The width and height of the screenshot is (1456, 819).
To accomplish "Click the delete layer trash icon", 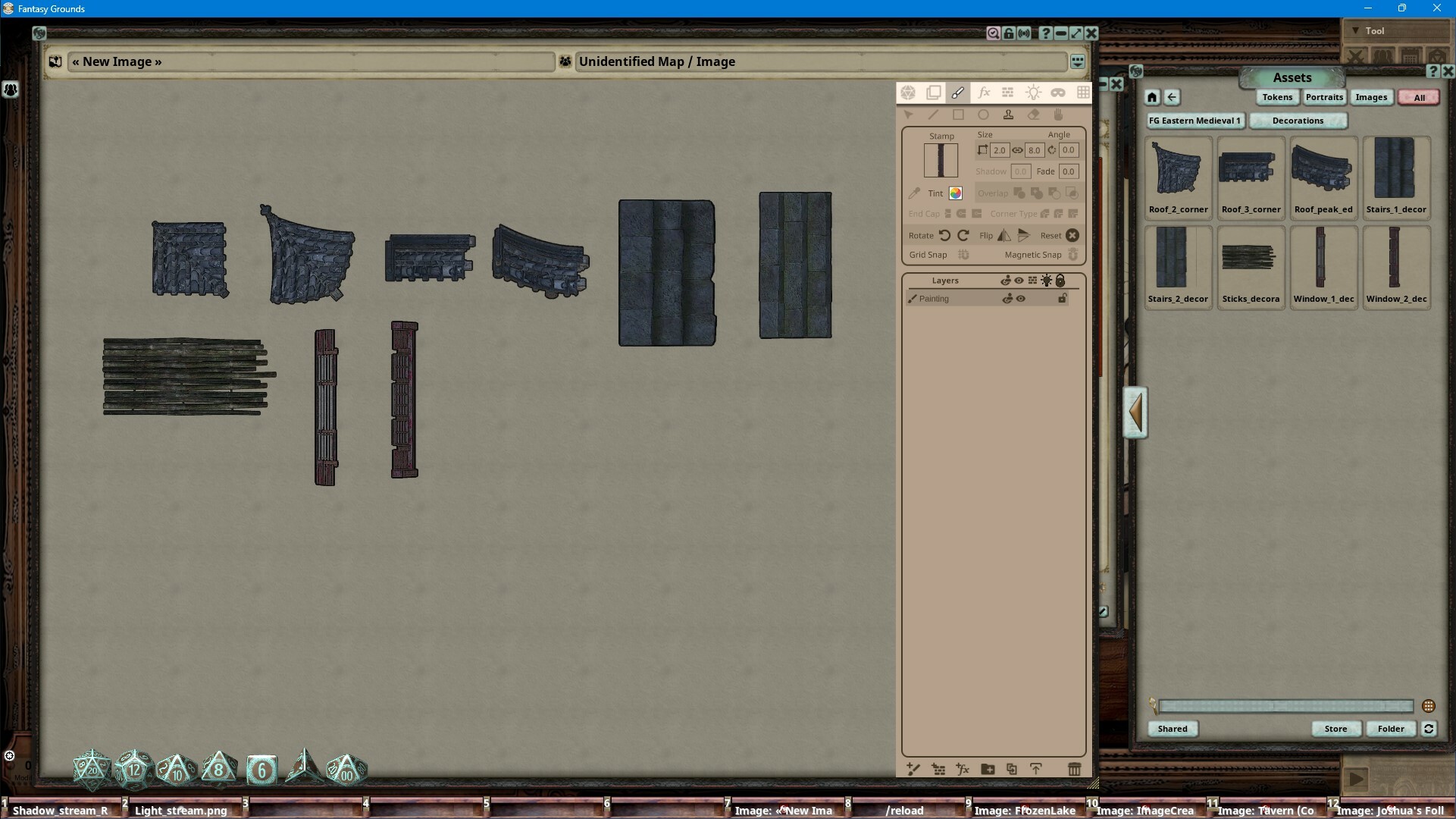I will click(x=1076, y=769).
